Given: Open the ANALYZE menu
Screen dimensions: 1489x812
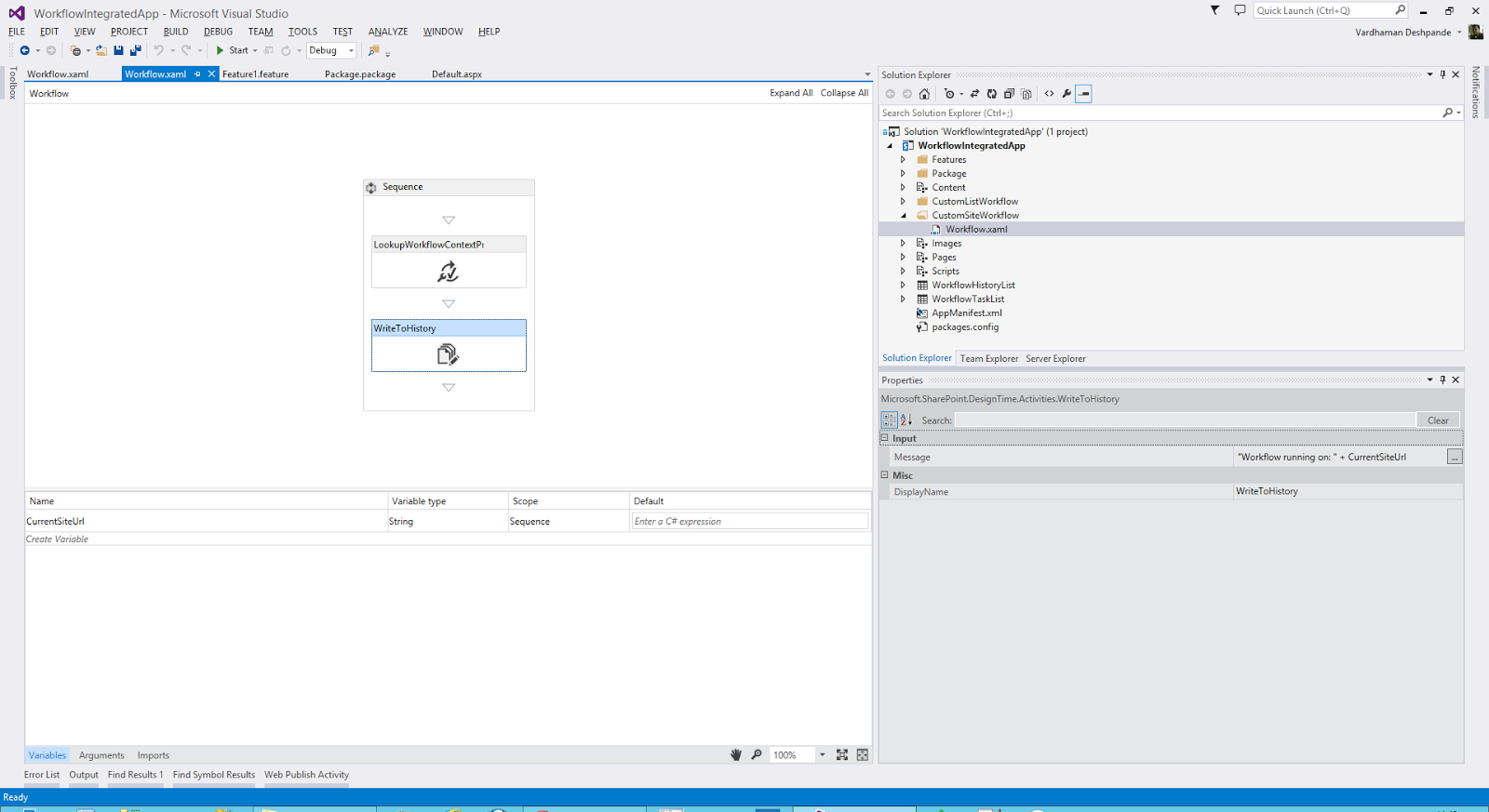Looking at the screenshot, I should (388, 32).
